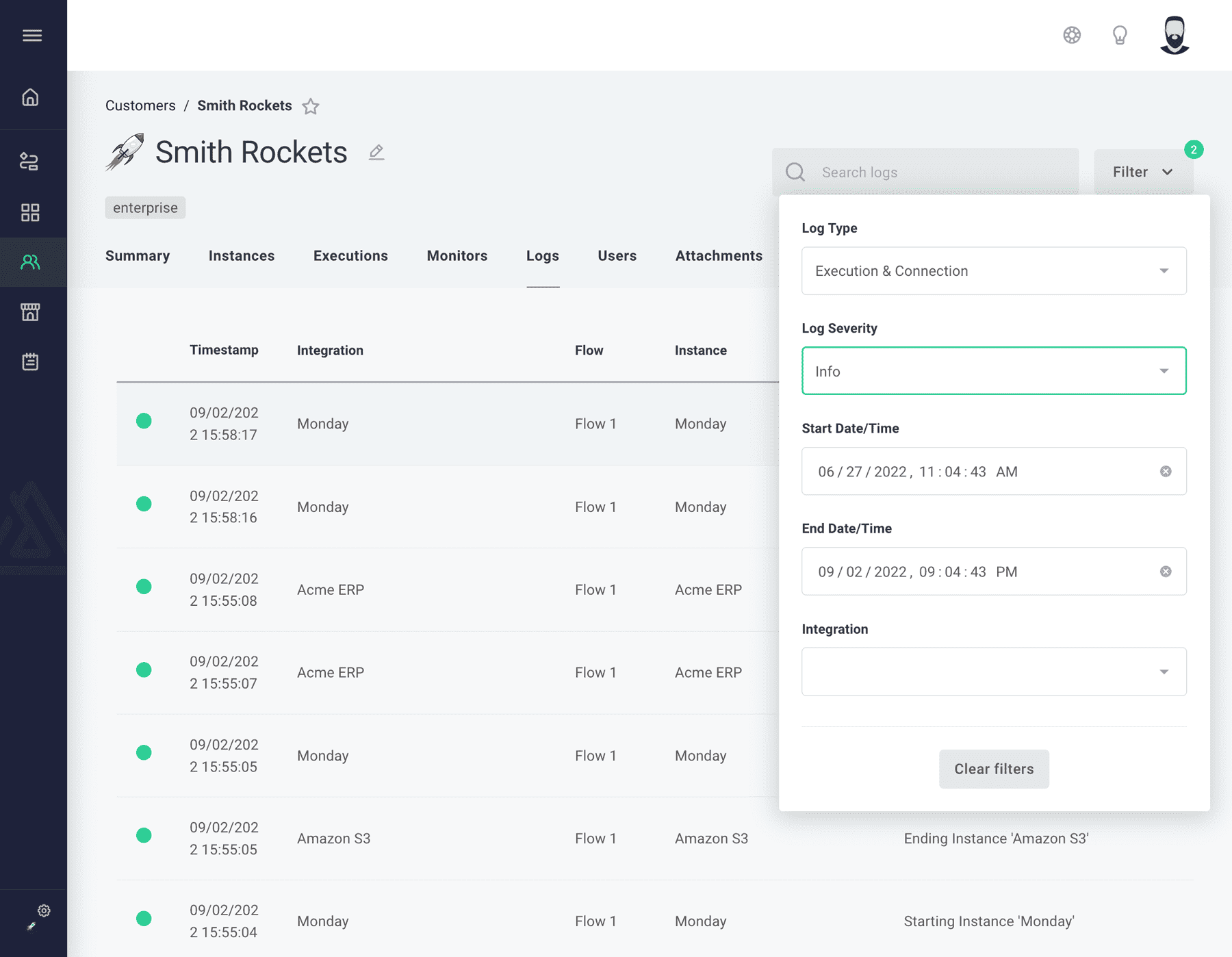The image size is (1232, 957).
Task: Clear the Start Date/Time filter value
Action: tap(1166, 471)
